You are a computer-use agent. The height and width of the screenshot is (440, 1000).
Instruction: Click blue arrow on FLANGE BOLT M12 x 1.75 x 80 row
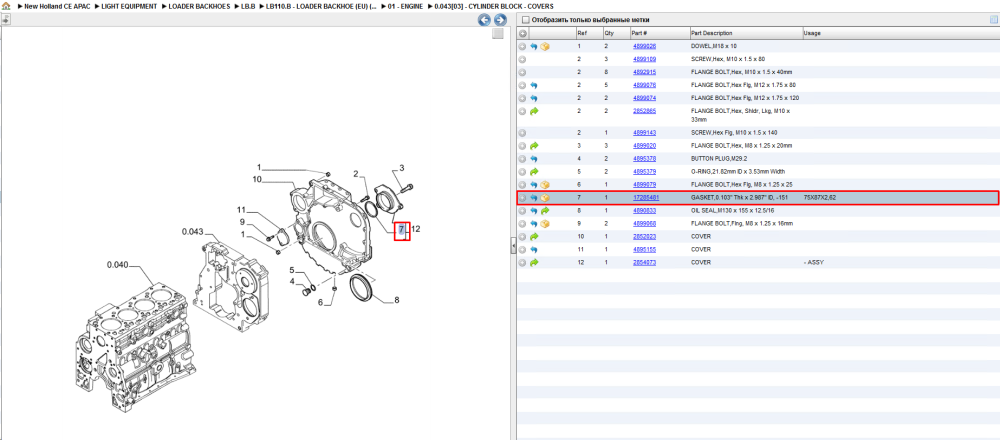(534, 85)
